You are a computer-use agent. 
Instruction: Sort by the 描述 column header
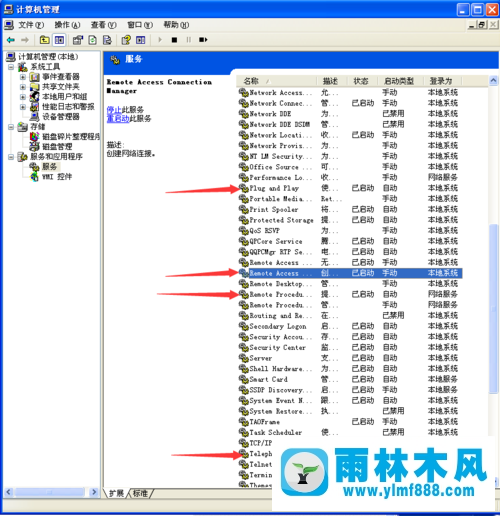coord(332,81)
